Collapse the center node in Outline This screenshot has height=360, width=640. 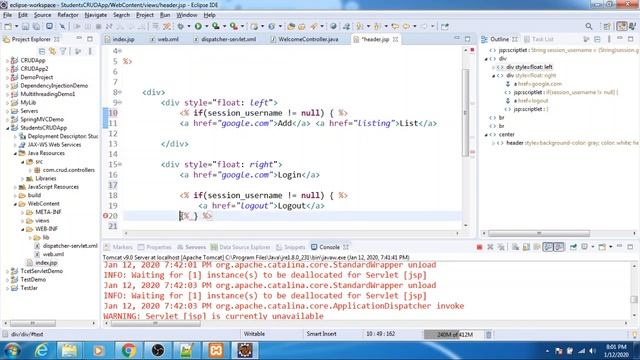[x=486, y=135]
